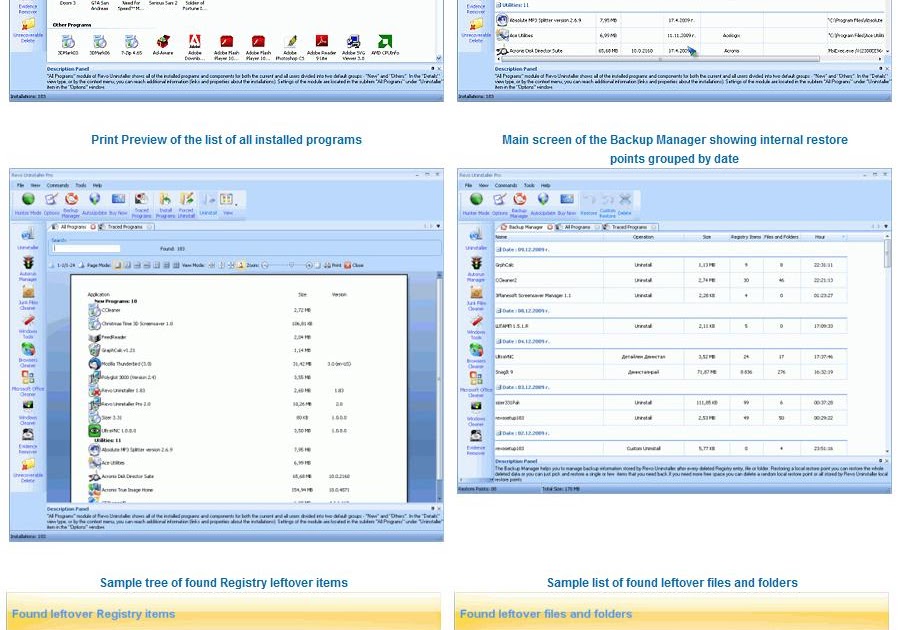Click the Custom Restore icon in Backup Manager toolbar
This screenshot has width=900, height=630.
click(x=607, y=205)
